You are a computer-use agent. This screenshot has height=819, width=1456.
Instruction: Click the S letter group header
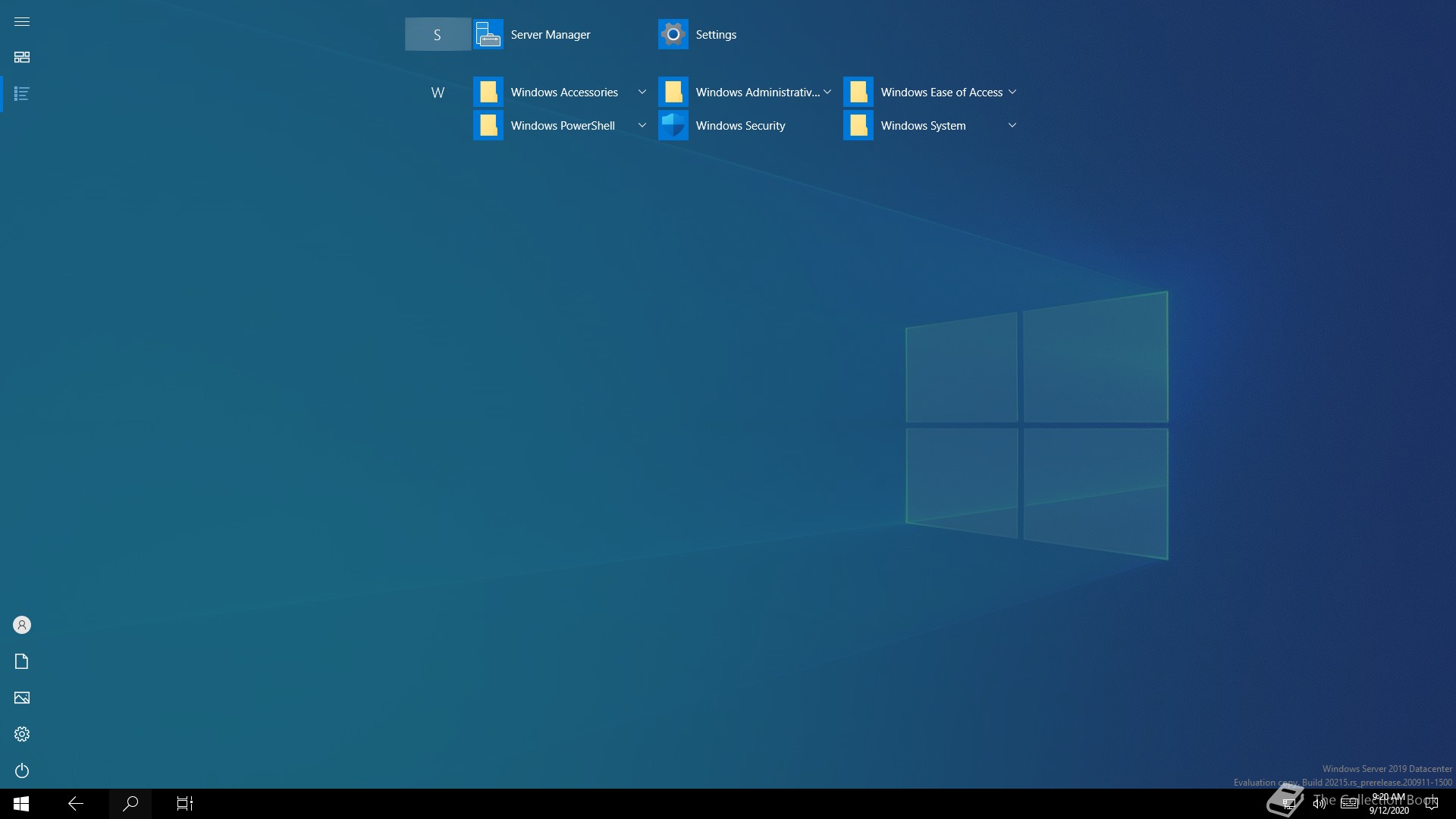[x=438, y=35]
